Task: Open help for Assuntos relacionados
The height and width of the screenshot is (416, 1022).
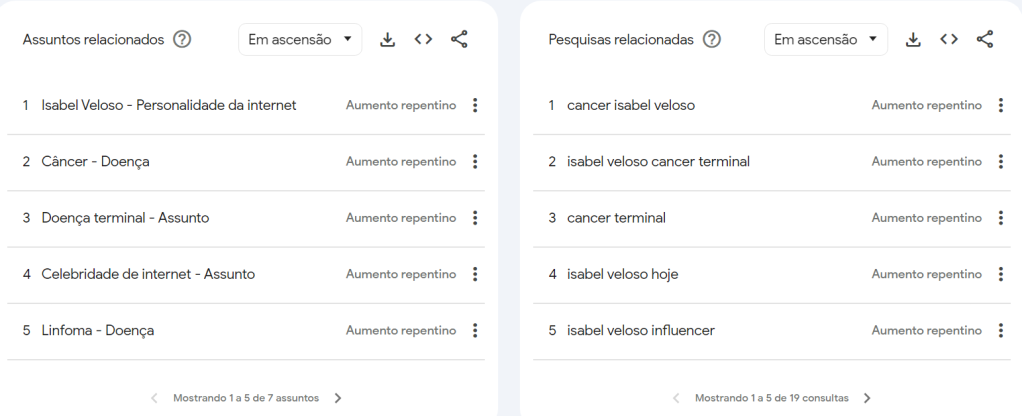Action: click(182, 40)
